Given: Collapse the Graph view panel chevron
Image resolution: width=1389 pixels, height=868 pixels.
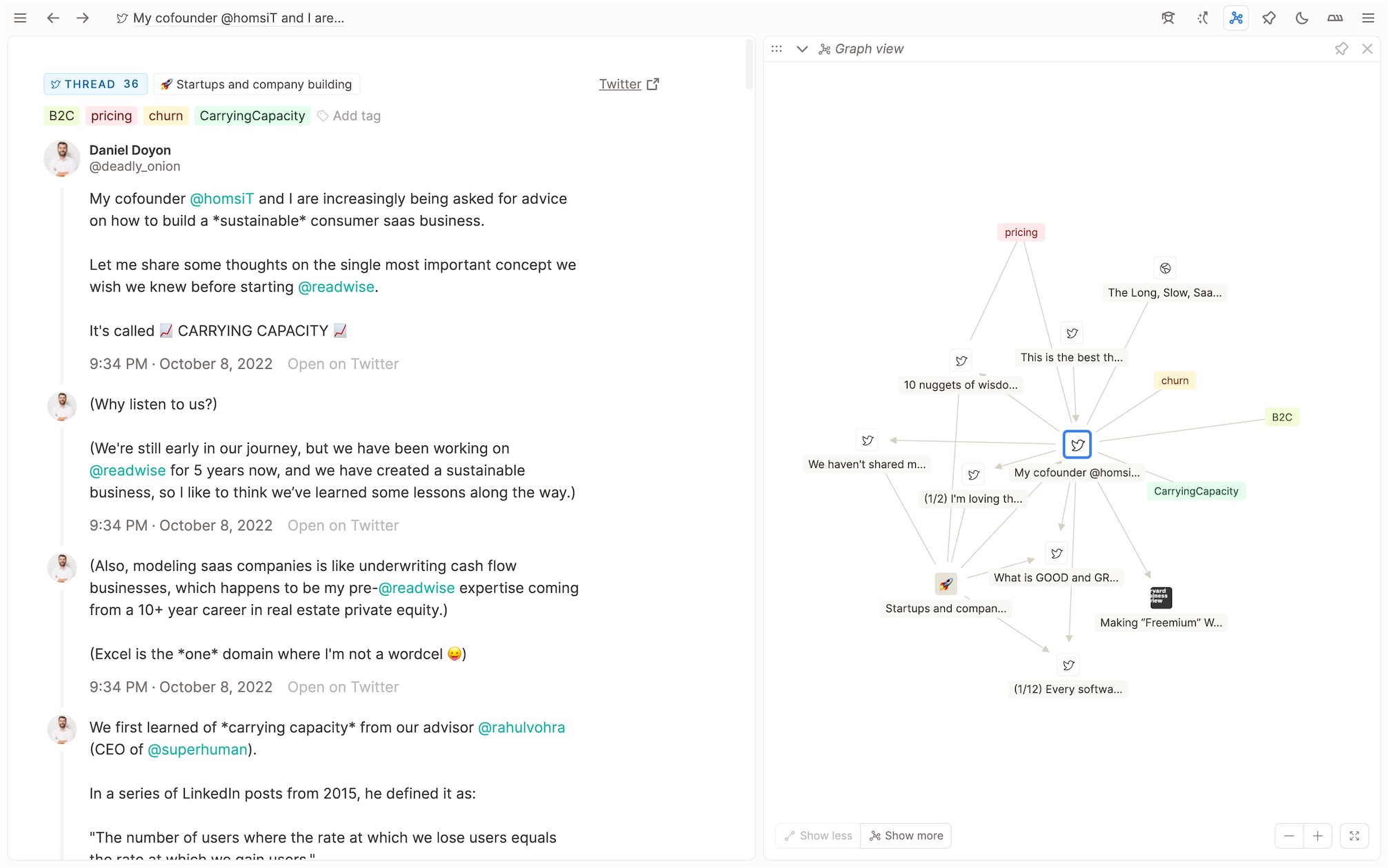Looking at the screenshot, I should click(x=802, y=49).
